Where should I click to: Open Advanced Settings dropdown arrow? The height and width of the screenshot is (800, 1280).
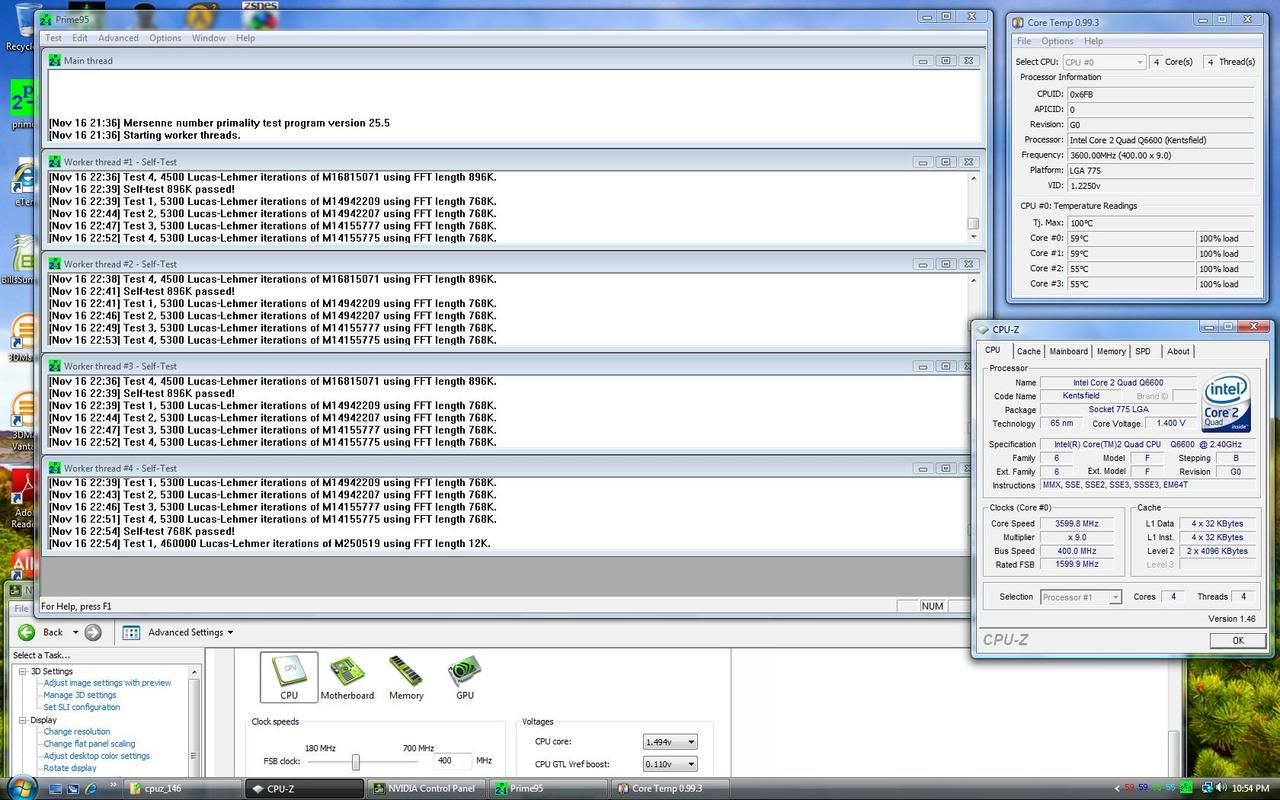[230, 632]
